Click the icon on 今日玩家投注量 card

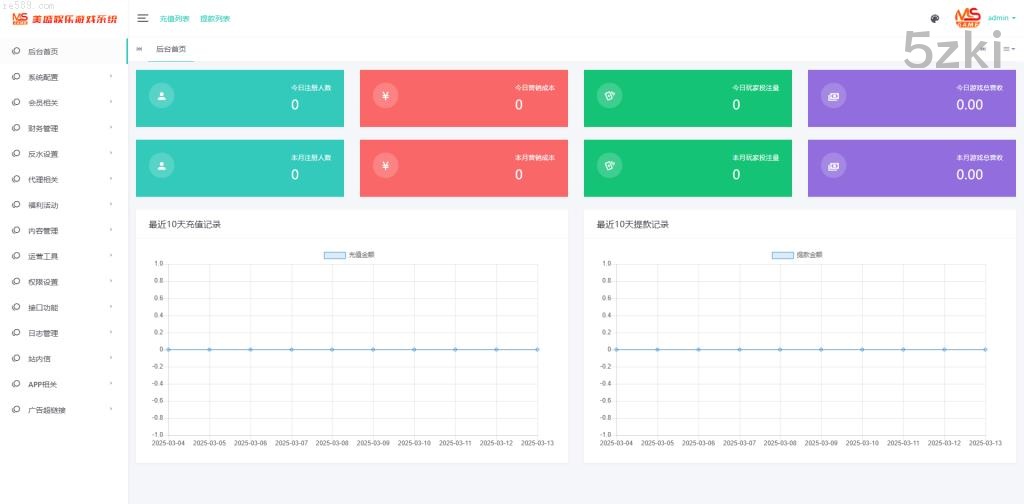tap(609, 96)
